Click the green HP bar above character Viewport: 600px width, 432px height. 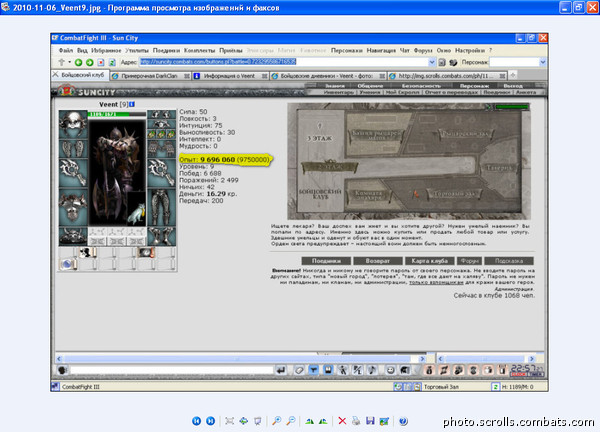pos(117,114)
